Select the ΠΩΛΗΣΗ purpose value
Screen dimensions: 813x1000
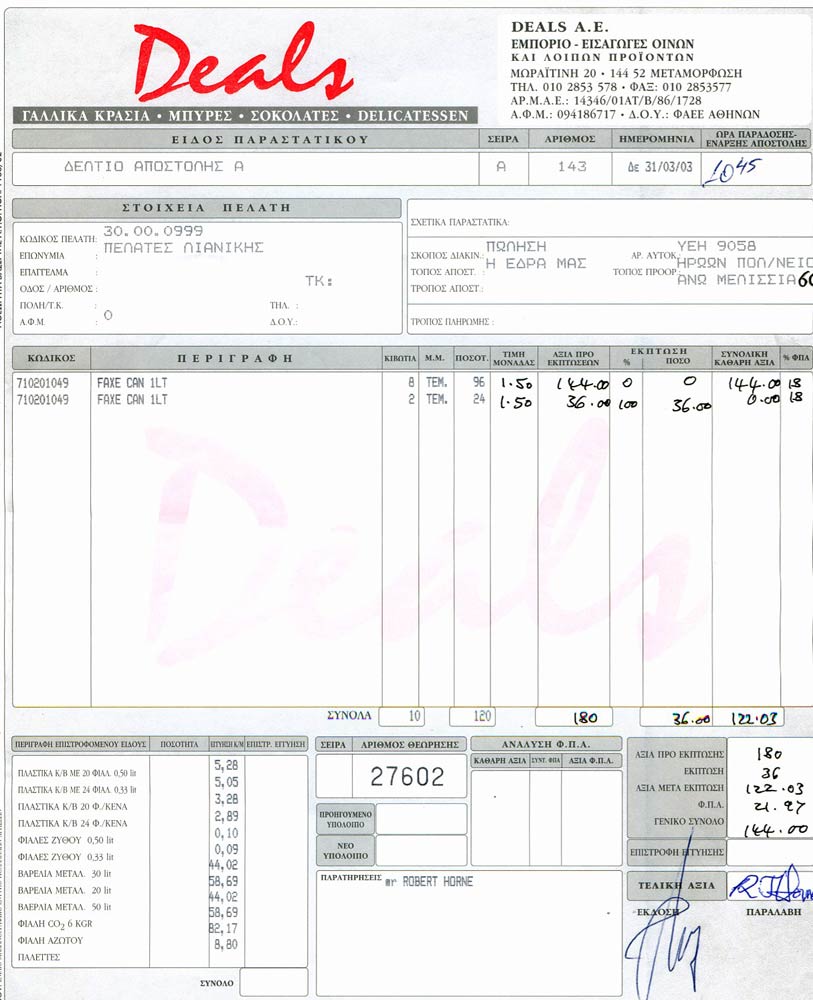pyautogui.click(x=516, y=246)
